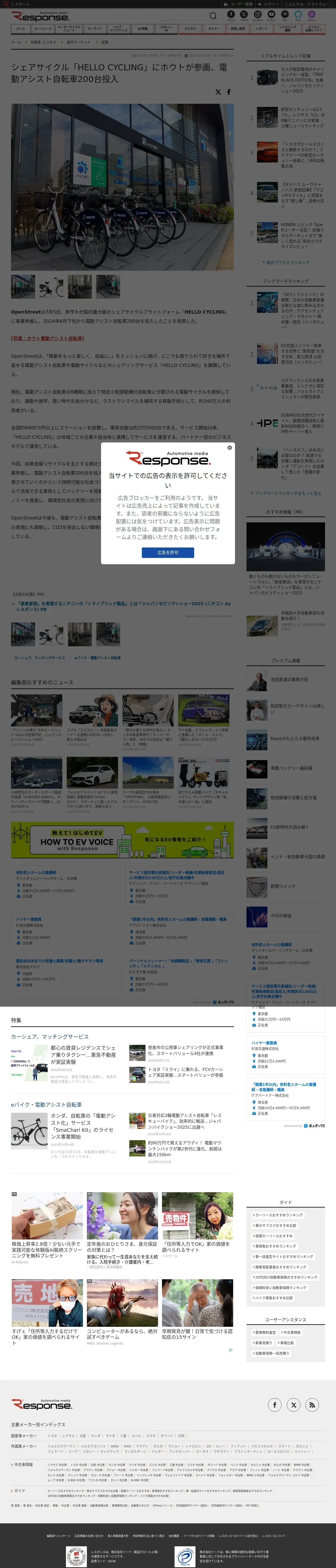Open the RSS icon in the header

click(x=284, y=14)
